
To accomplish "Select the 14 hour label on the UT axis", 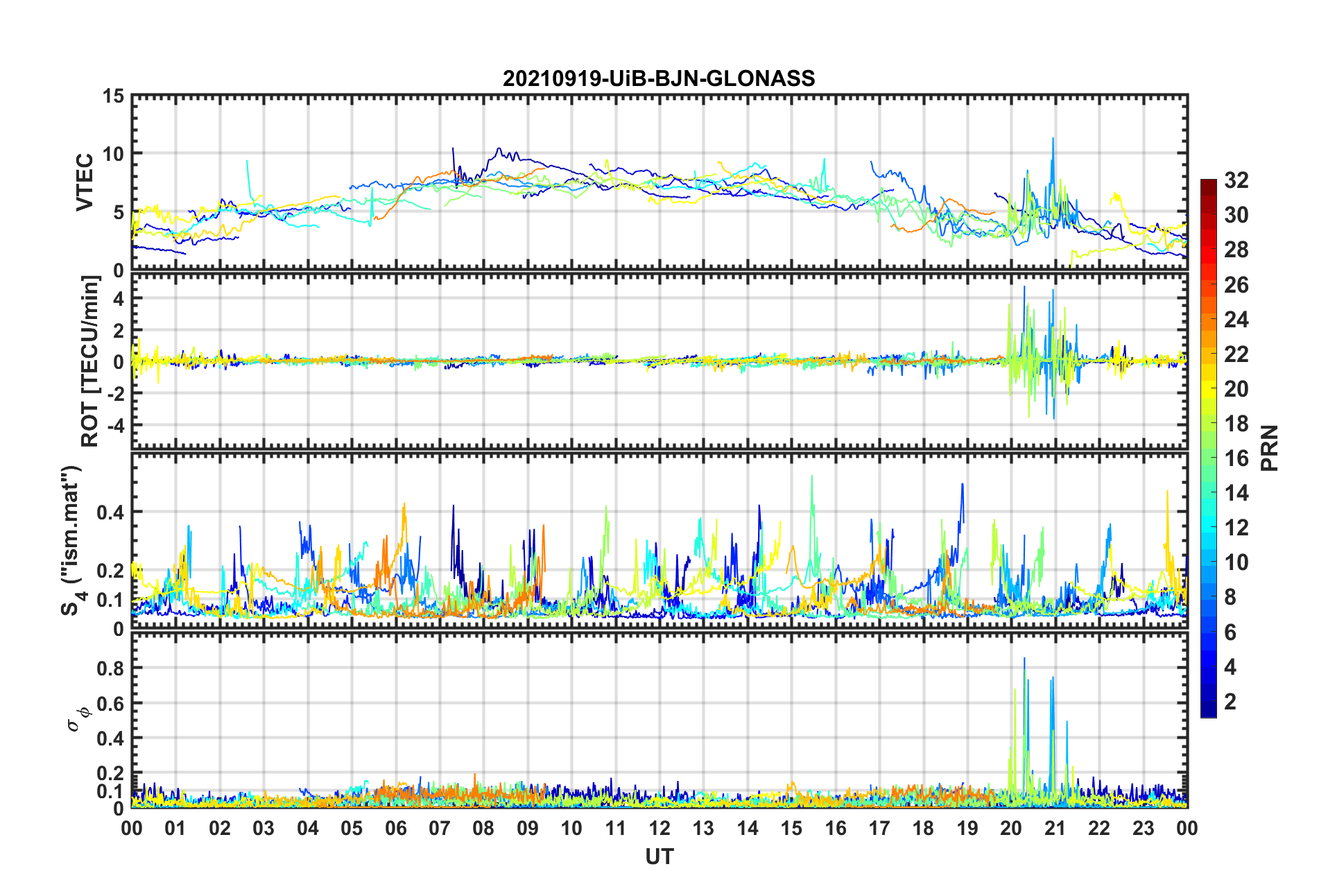I will [748, 828].
